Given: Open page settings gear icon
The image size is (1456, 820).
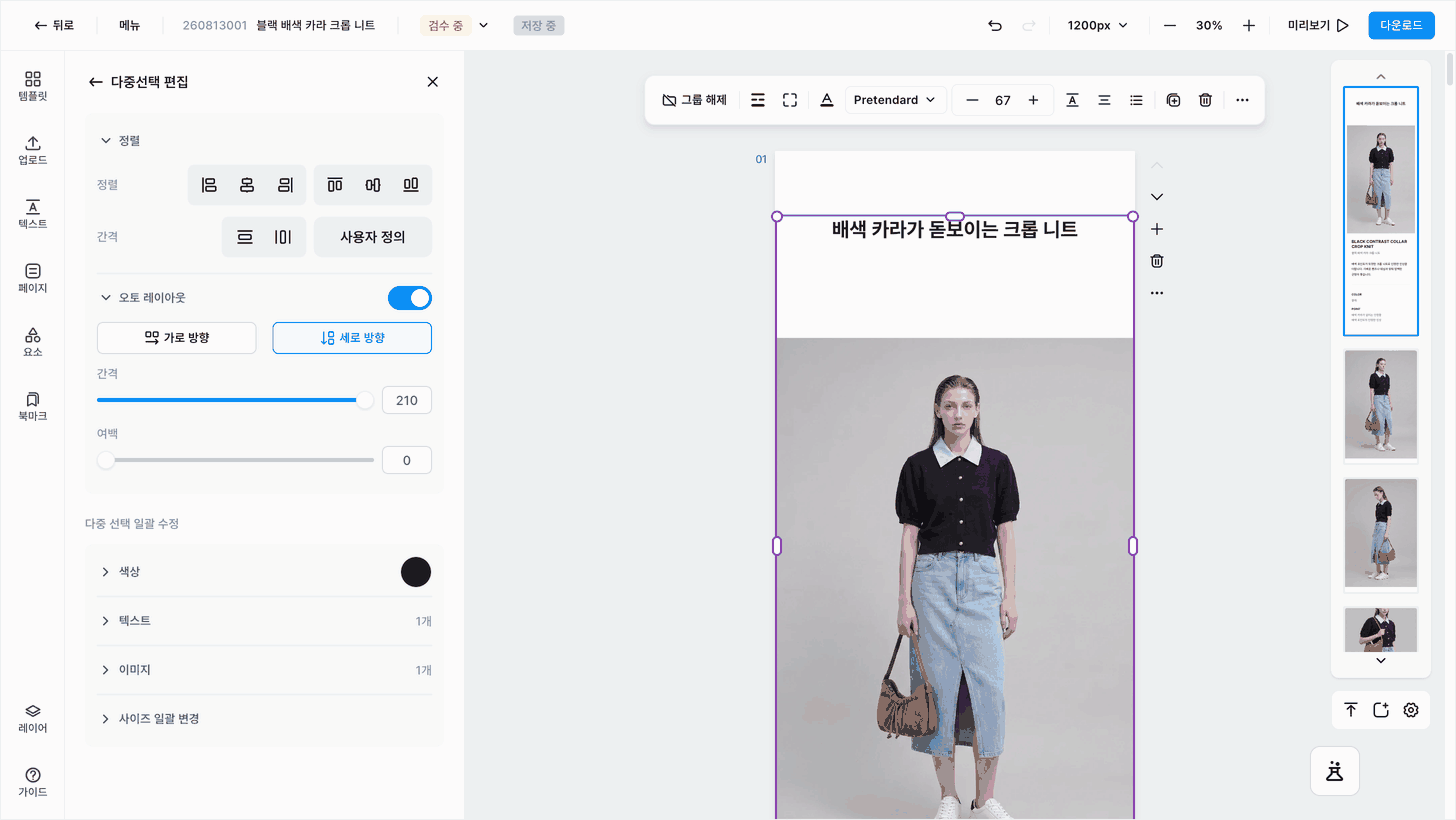Looking at the screenshot, I should tap(1411, 710).
